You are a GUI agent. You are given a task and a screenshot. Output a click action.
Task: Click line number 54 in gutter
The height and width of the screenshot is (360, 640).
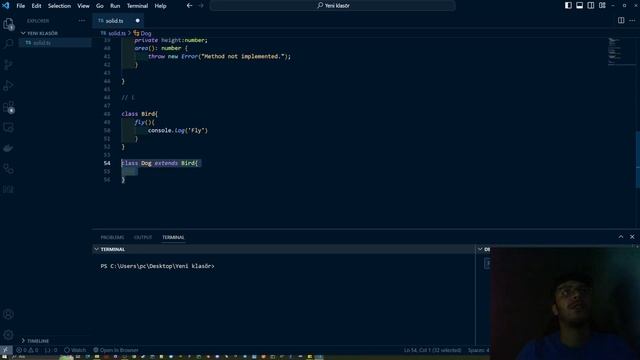[107, 163]
